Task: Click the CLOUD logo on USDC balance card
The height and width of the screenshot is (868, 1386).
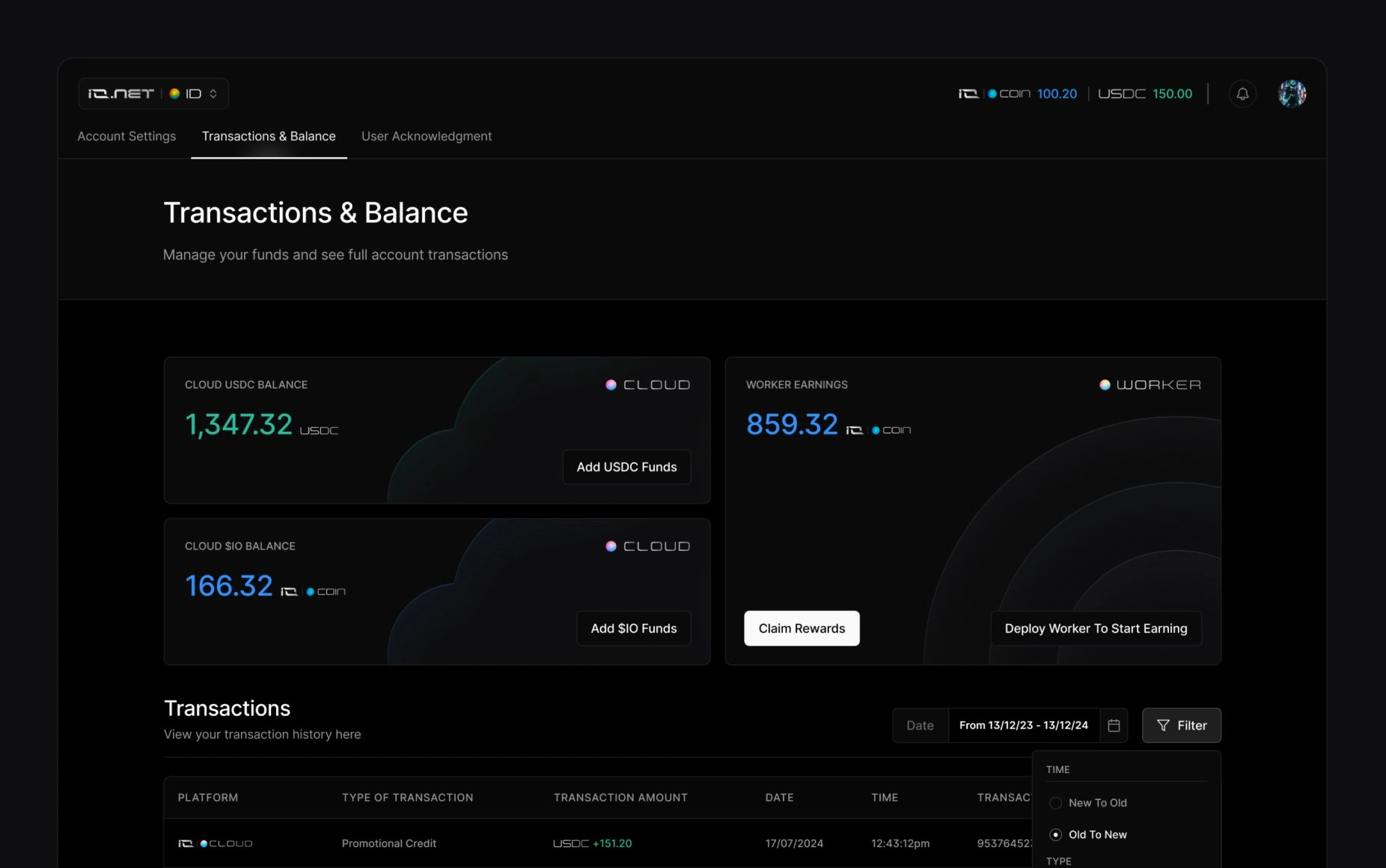Action: point(648,385)
